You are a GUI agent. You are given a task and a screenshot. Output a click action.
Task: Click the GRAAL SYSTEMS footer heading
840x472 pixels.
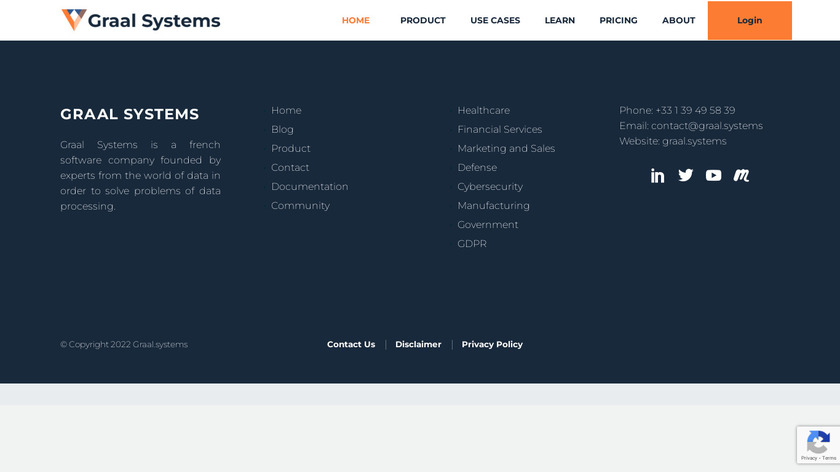point(130,114)
